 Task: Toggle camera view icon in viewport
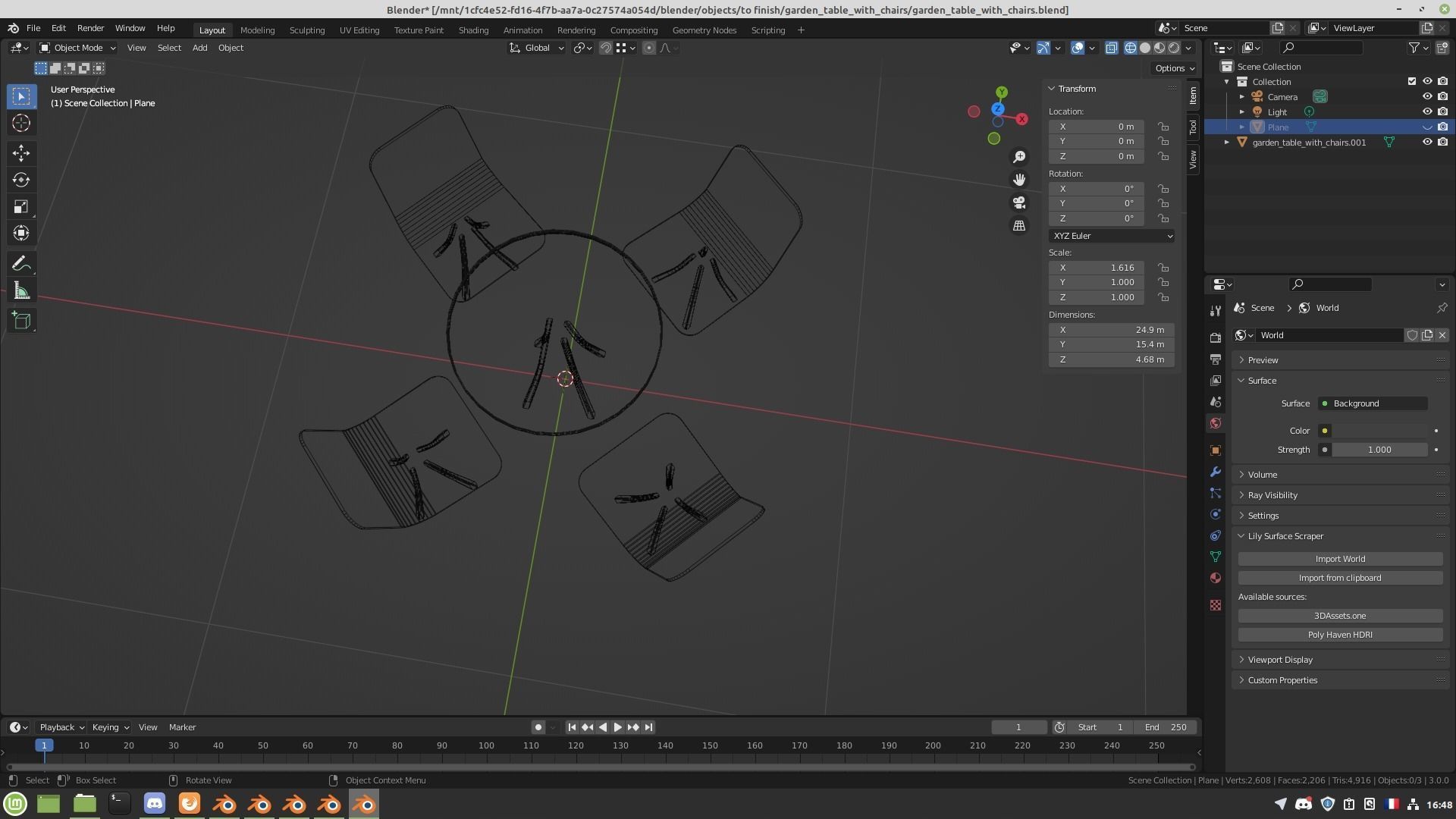1019,202
